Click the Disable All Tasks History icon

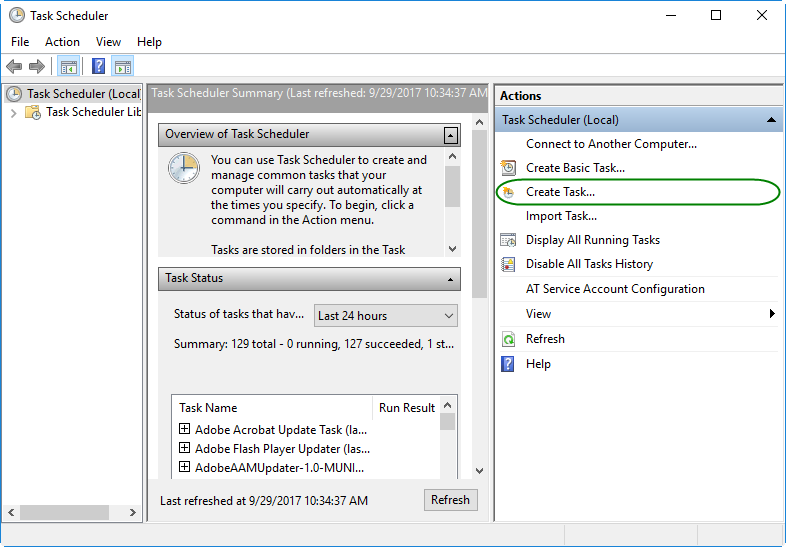coord(508,264)
